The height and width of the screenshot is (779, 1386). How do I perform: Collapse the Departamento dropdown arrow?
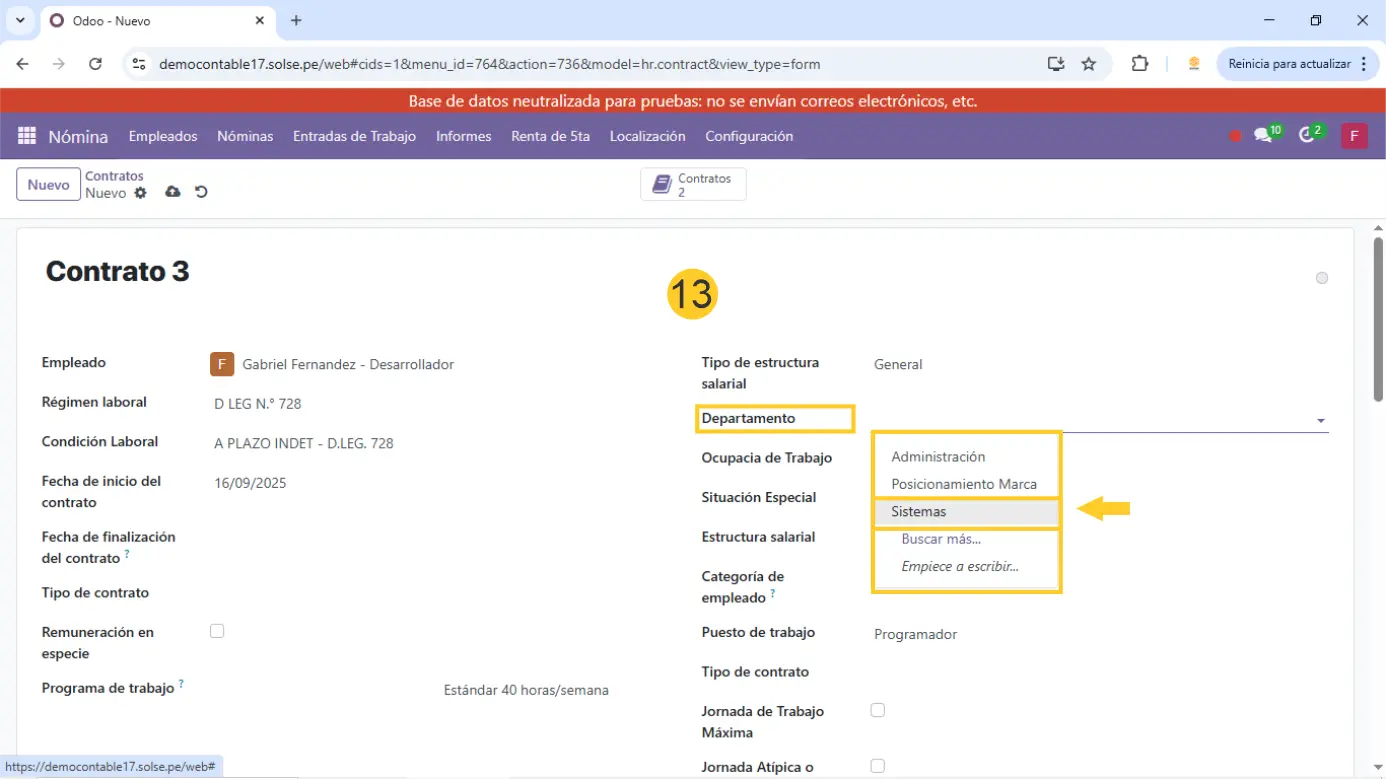coord(1321,421)
